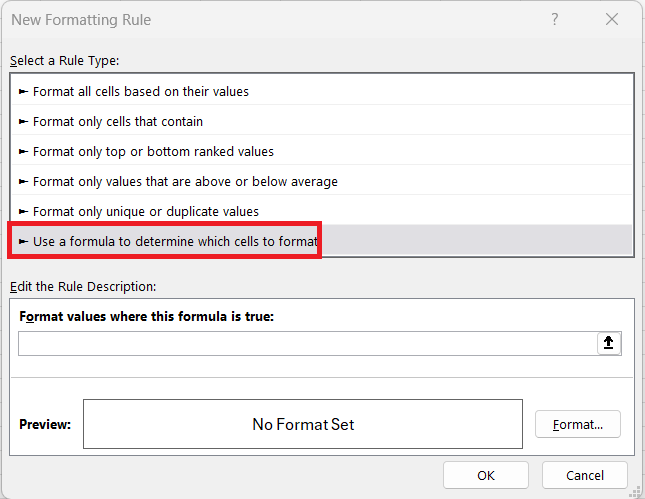This screenshot has height=499, width=645.
Task: Click the 'New Formatting Rule' title text
Action: [81, 20]
